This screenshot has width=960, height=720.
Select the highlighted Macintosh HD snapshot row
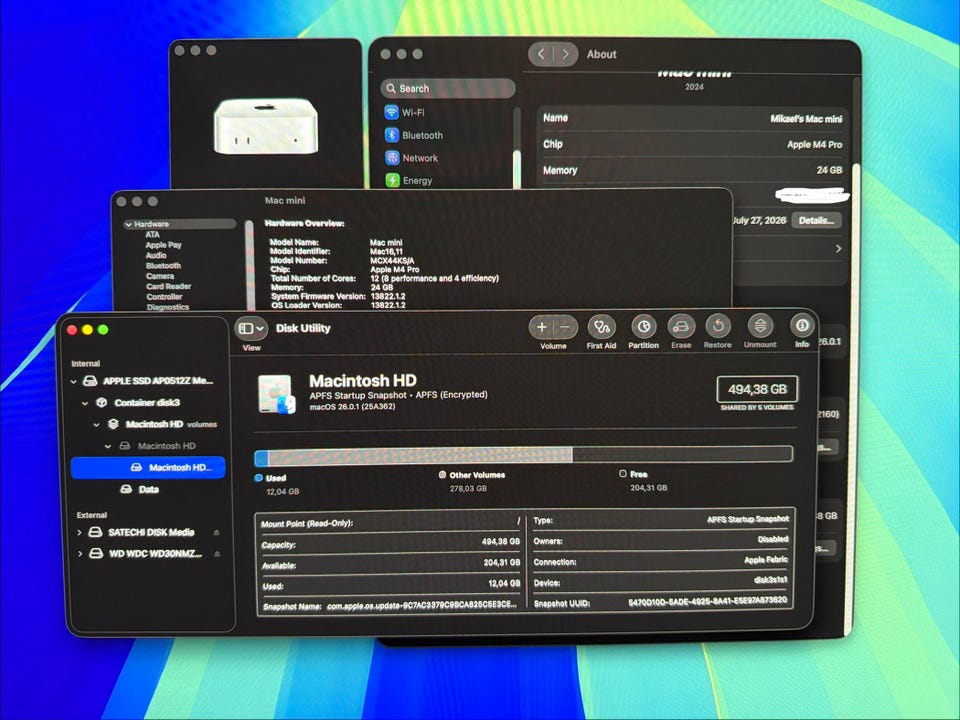(x=148, y=468)
